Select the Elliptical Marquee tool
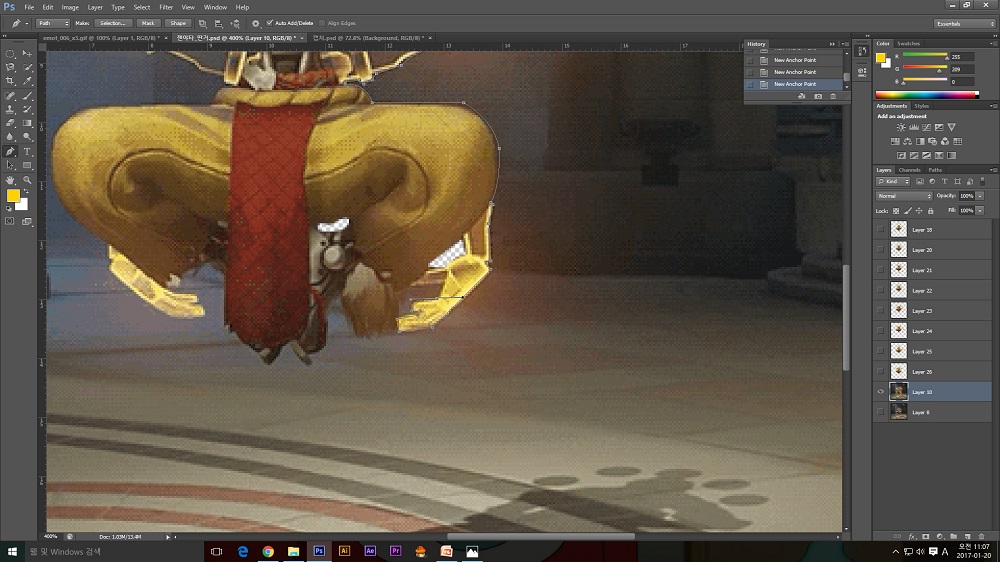The image size is (1000, 562). (x=10, y=54)
